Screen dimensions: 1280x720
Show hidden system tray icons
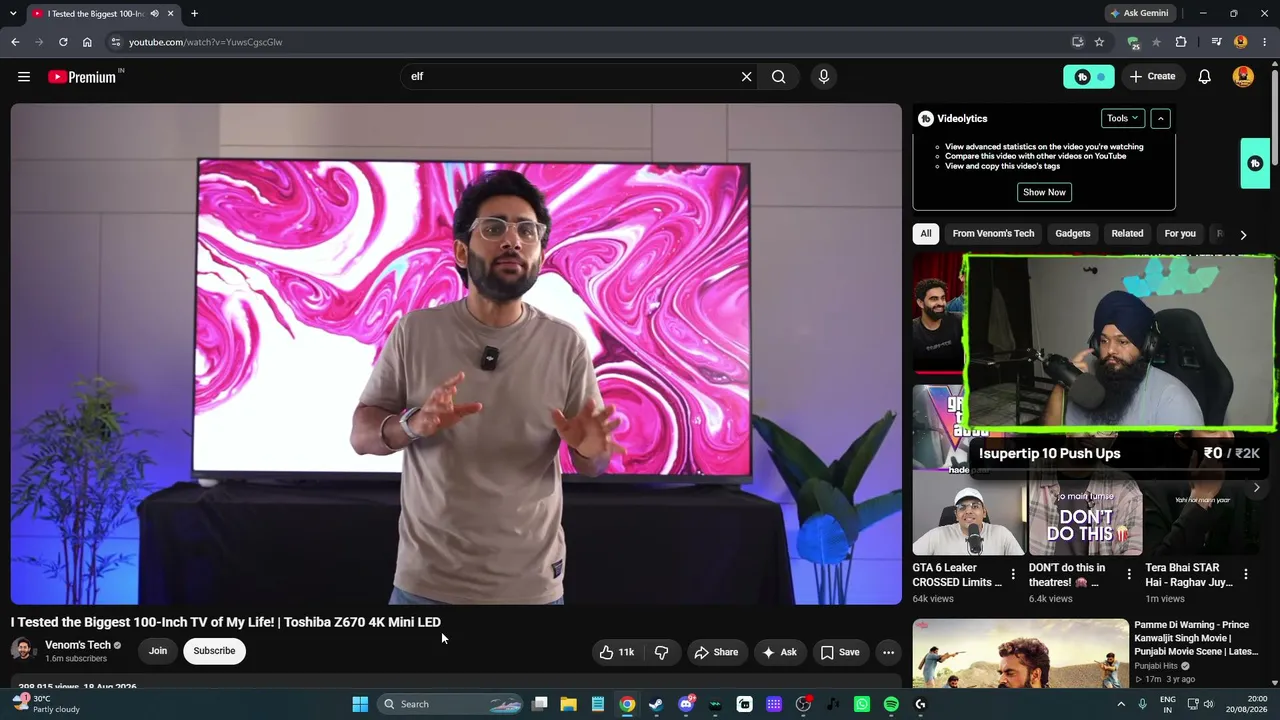point(1121,704)
